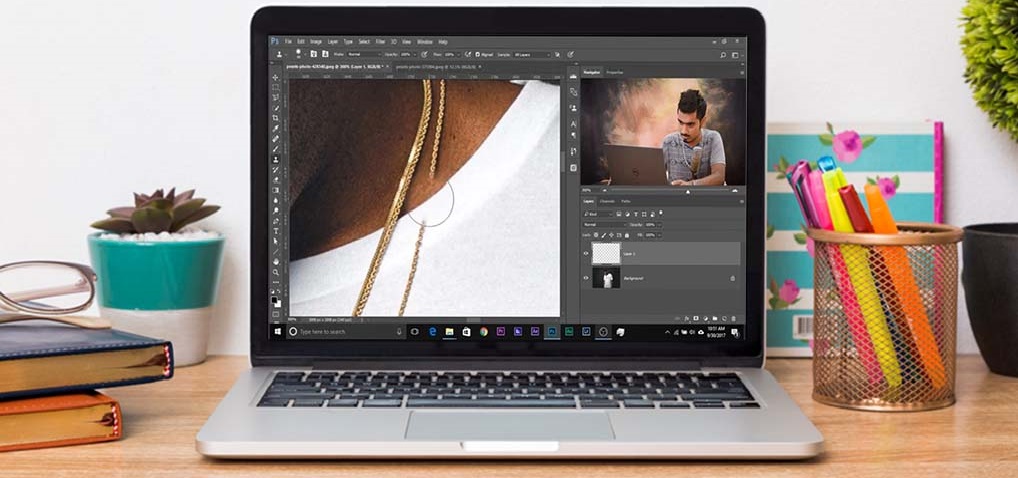
Task: Open the Filter menu
Action: [x=380, y=42]
